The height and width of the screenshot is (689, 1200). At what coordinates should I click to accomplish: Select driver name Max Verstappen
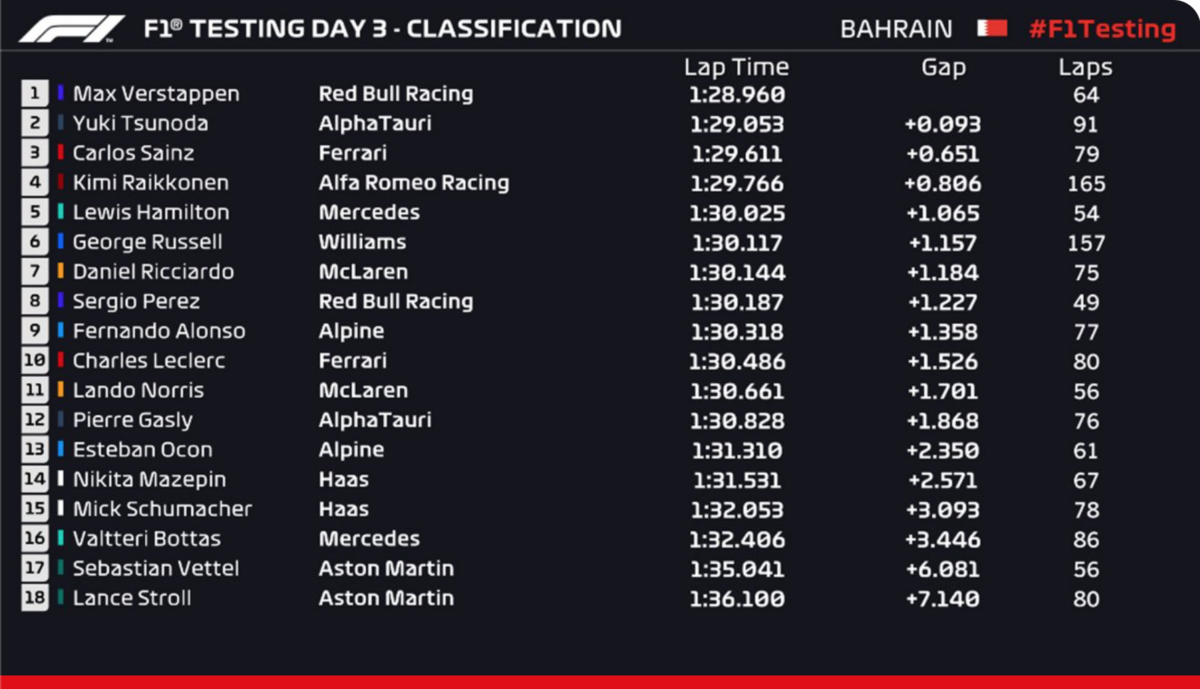[x=156, y=94]
